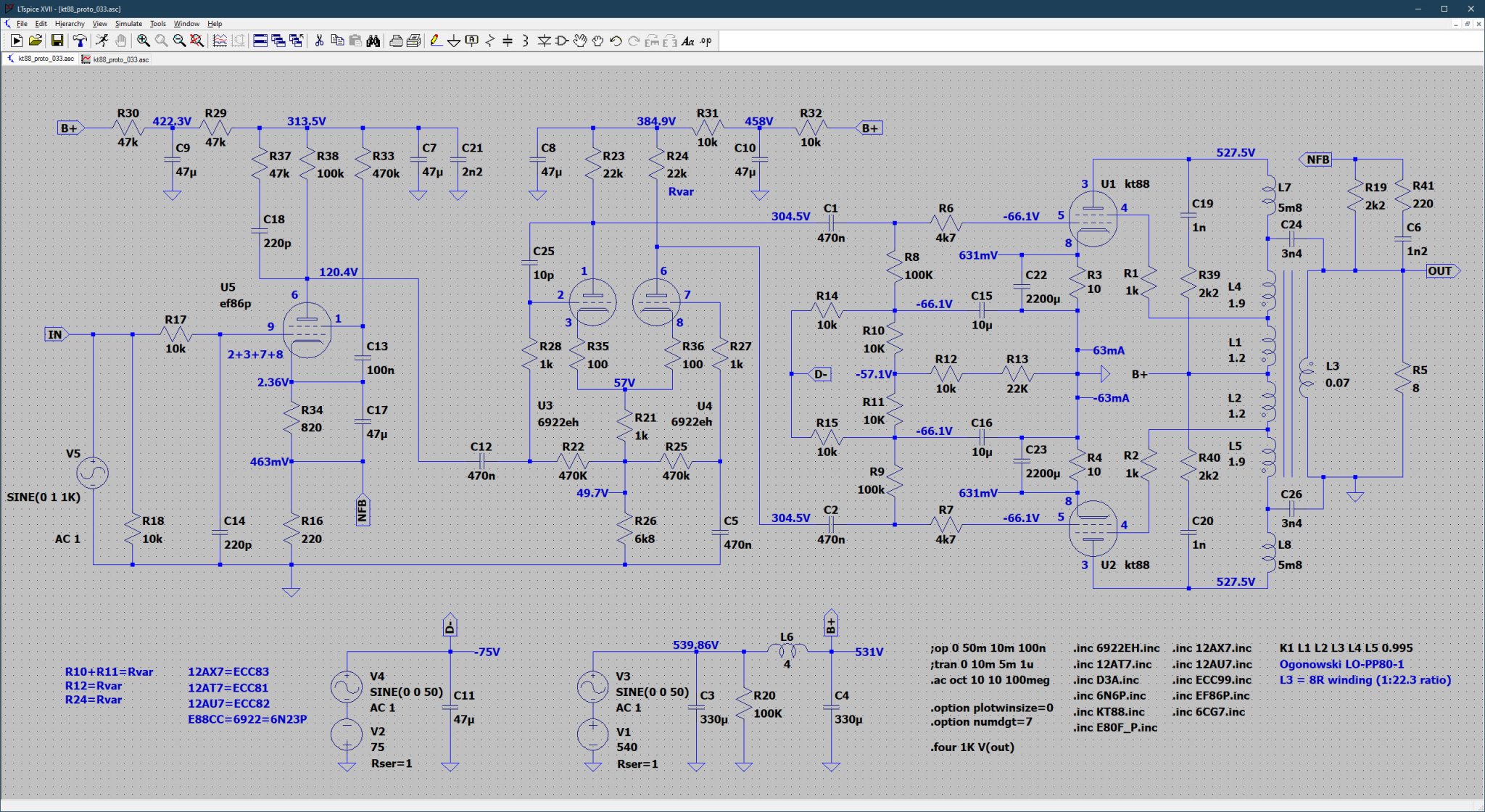Switch to the second kt88_proto_033.asc waveform tab
Image resolution: width=1485 pixels, height=812 pixels.
coord(115,59)
